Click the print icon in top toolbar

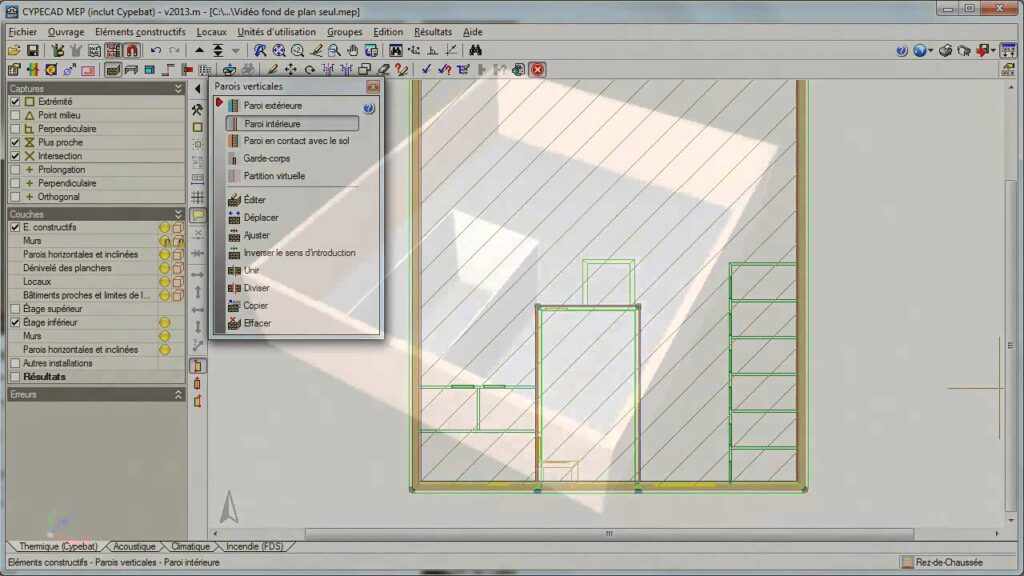(945, 50)
